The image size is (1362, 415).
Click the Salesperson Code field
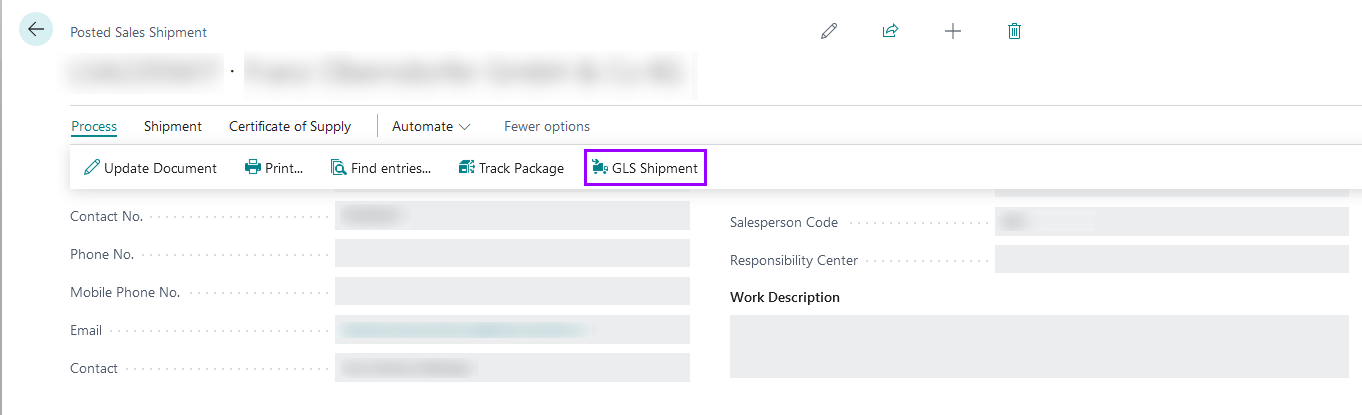tap(1172, 222)
